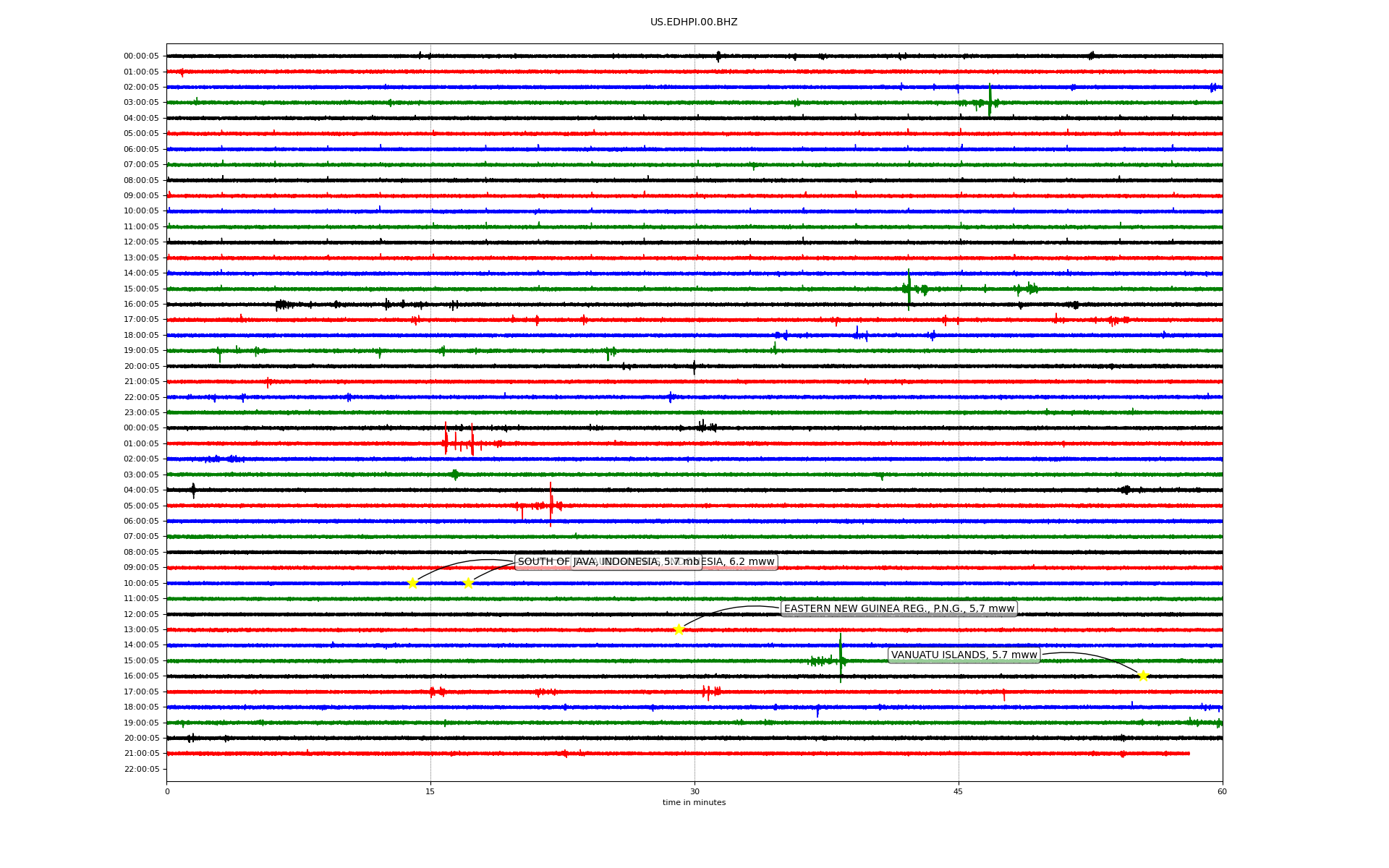1389x868 pixels.
Task: Click the 10:00:05 label on the row with two stars
Action: pyautogui.click(x=141, y=584)
